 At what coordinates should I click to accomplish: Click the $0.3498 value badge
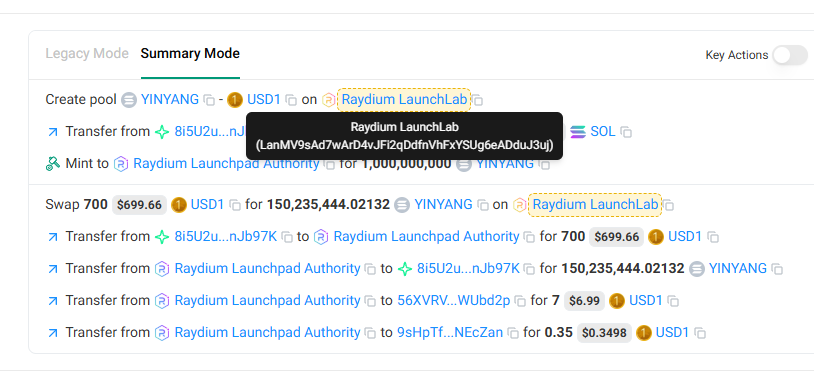[604, 333]
